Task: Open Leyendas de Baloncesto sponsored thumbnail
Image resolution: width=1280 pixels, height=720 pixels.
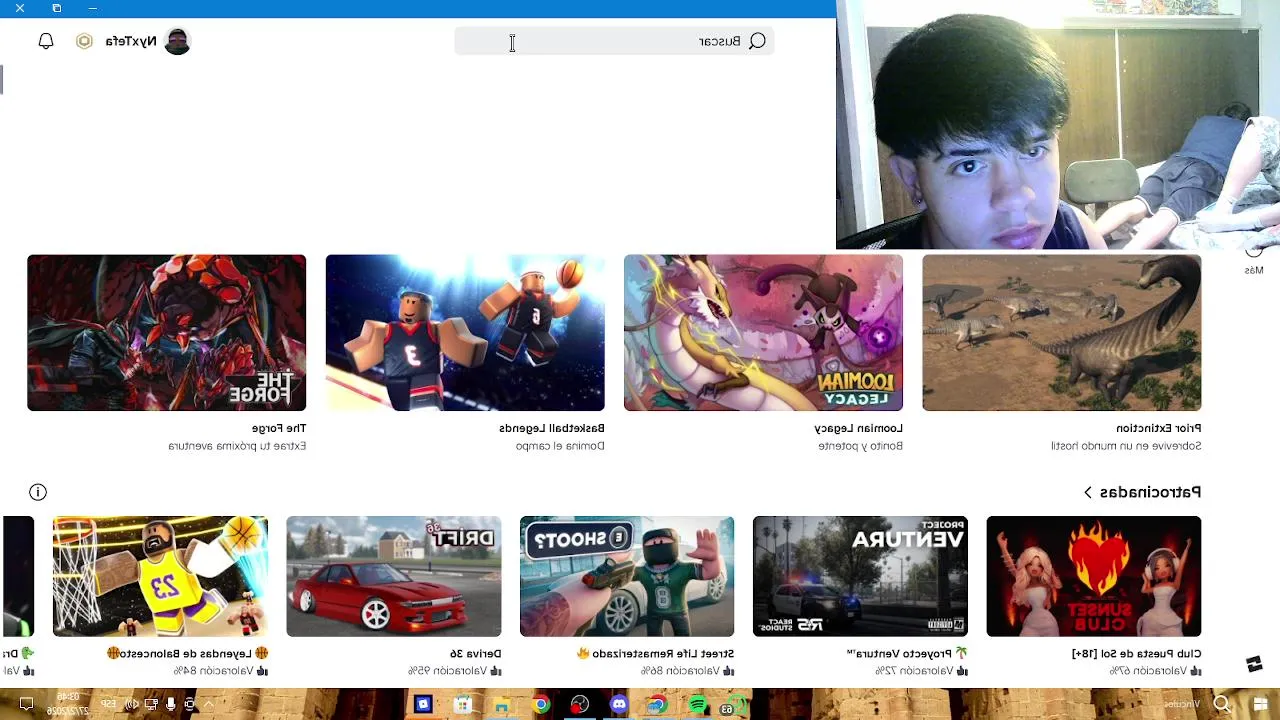Action: (160, 576)
